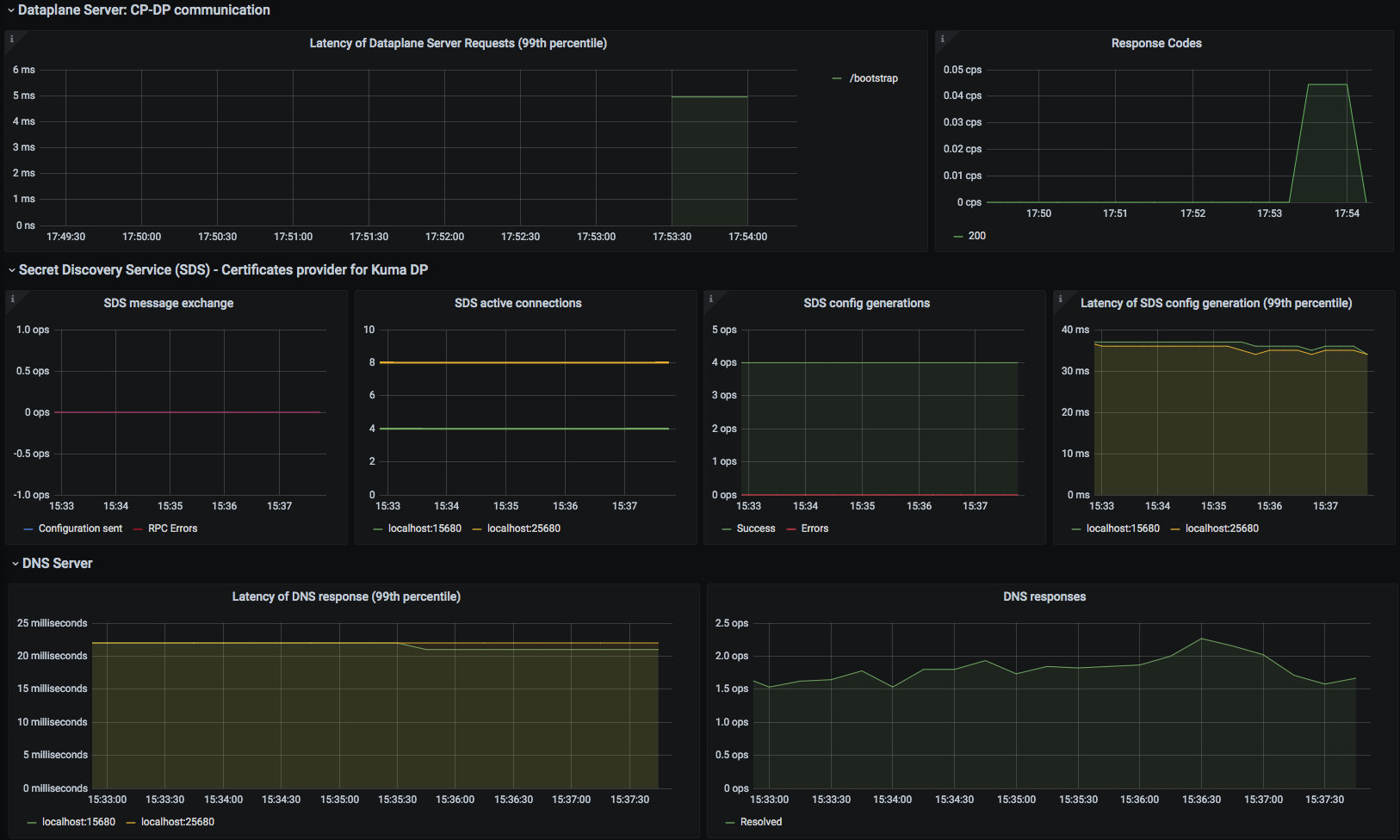
Task: Open info icon on Latency of SDS config generation panel
Action: [1060, 299]
